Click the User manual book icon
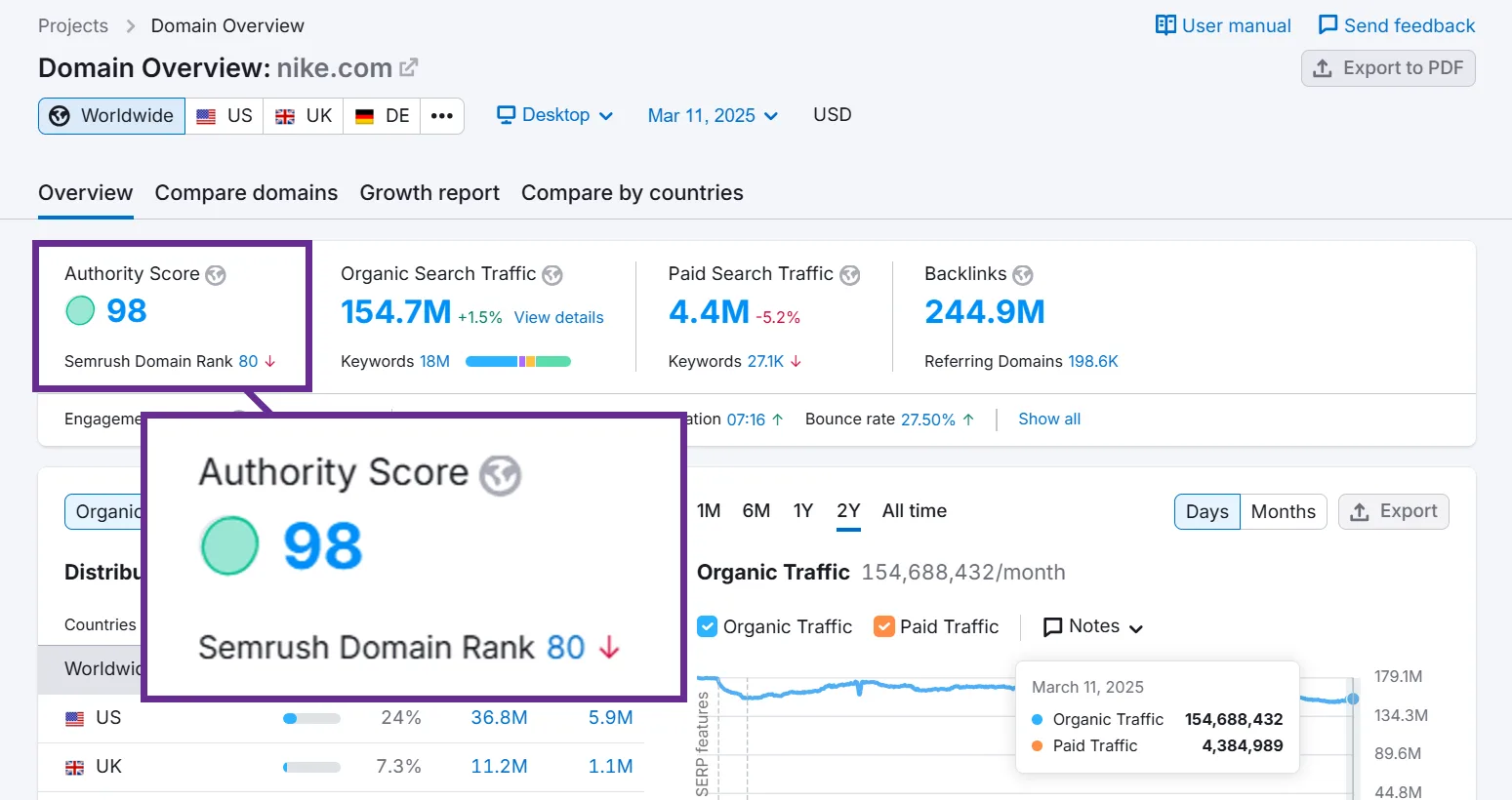Image resolution: width=1512 pixels, height=800 pixels. (x=1165, y=25)
